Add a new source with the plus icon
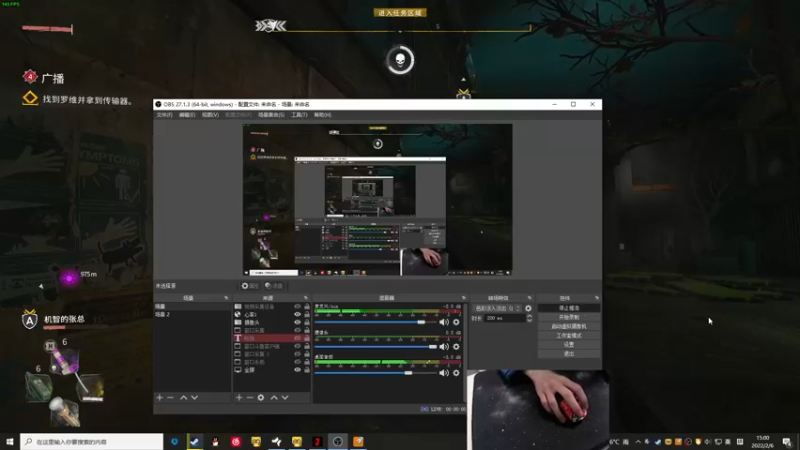Screen dimensions: 800x450 point(239,397)
